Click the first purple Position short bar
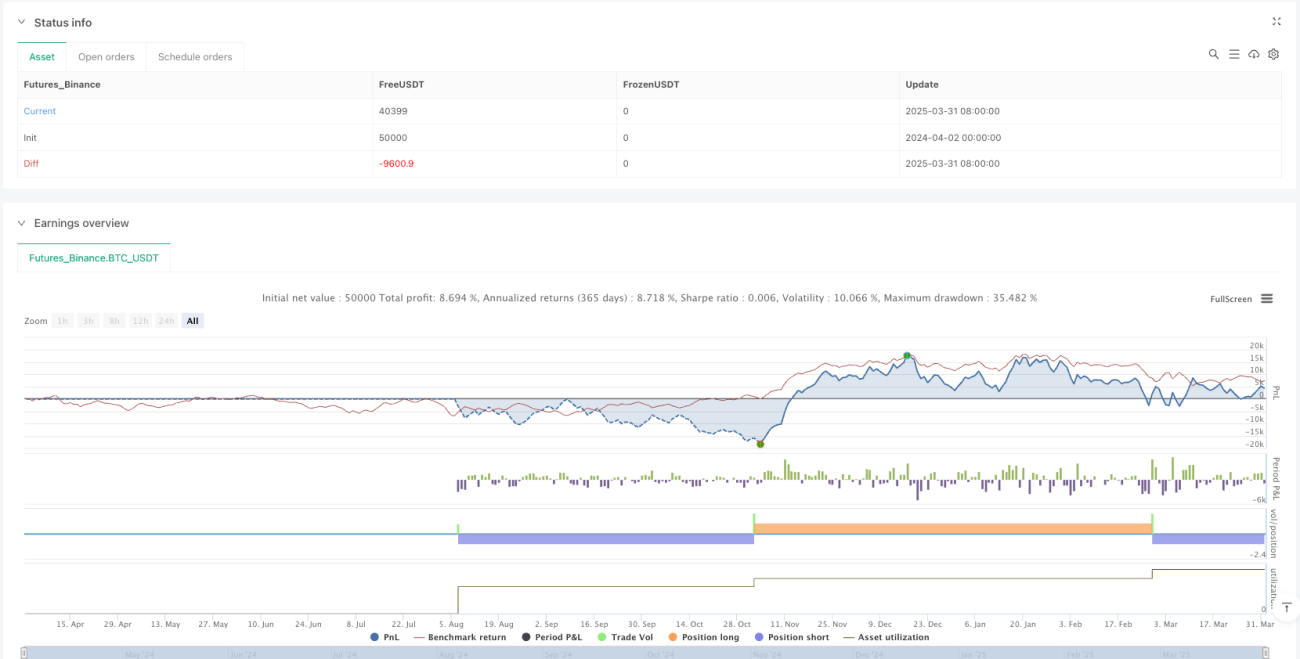This screenshot has width=1300, height=659. [605, 539]
